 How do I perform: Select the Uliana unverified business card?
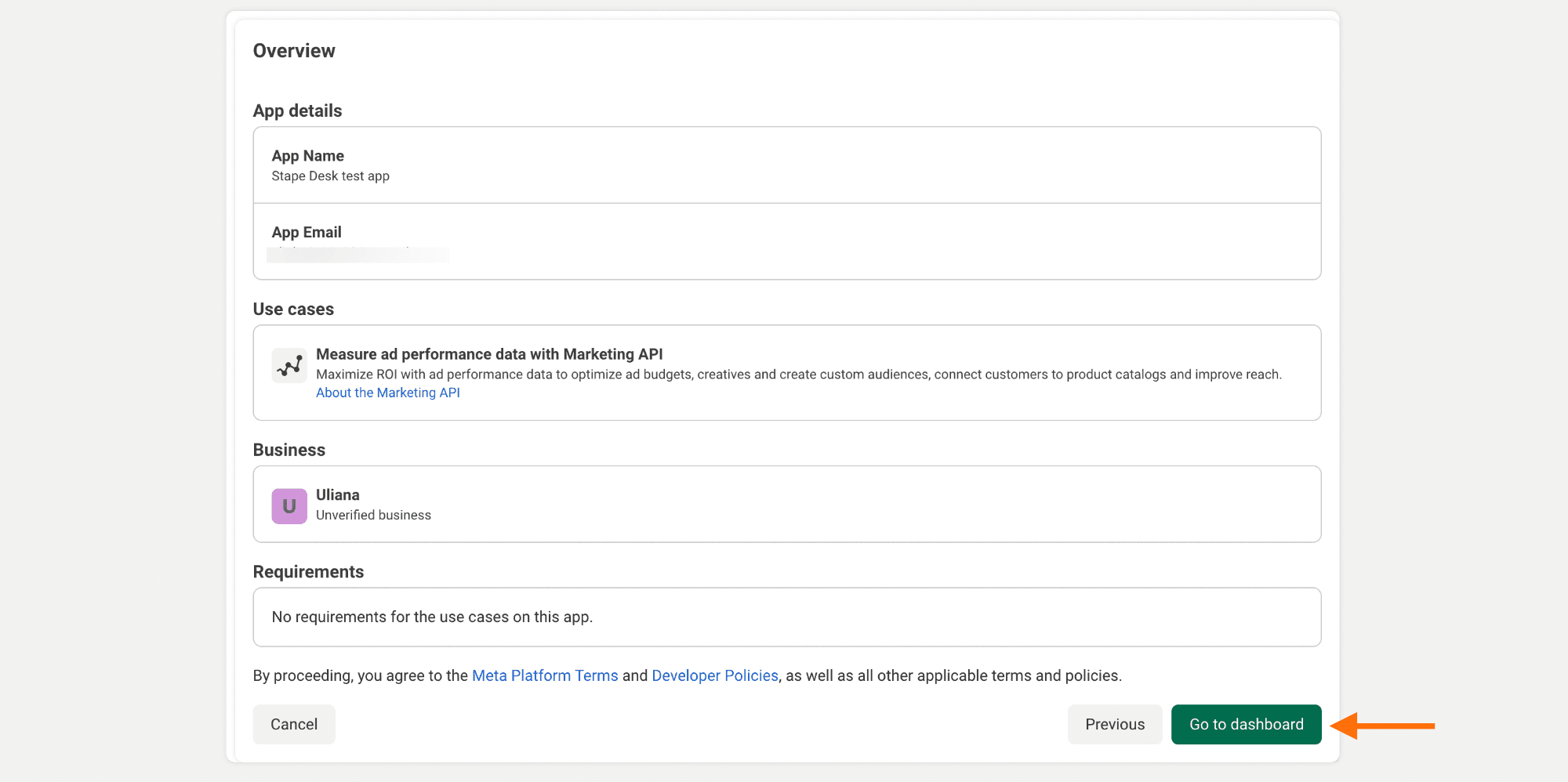point(786,504)
